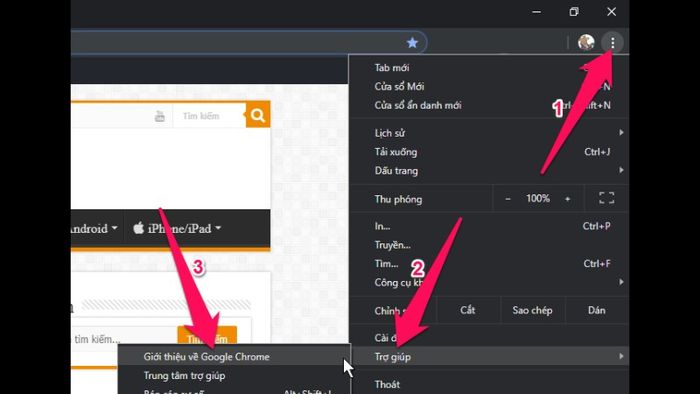Click the Dán button
The image size is (700, 394).
click(x=597, y=310)
